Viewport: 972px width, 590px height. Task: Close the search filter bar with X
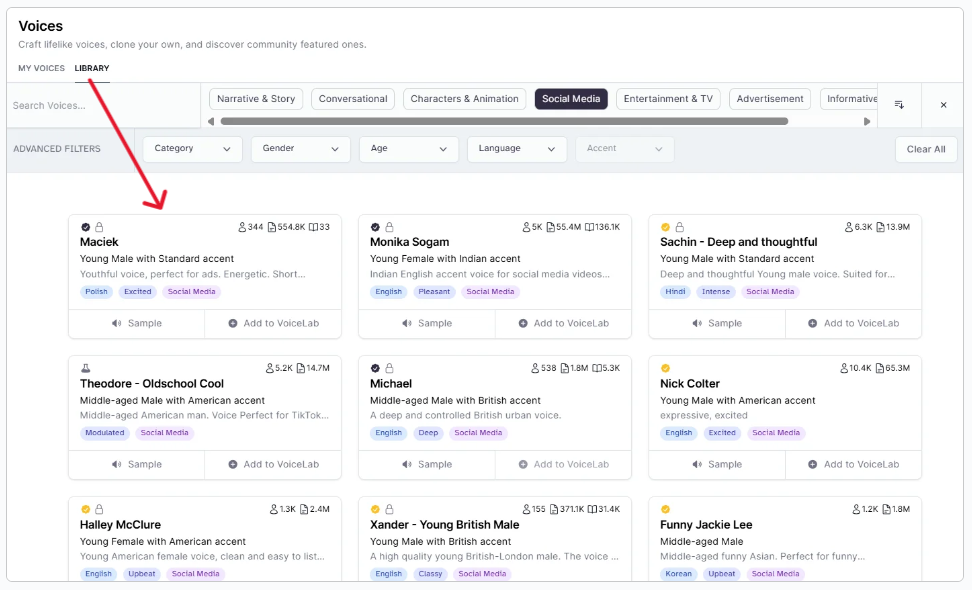943,105
